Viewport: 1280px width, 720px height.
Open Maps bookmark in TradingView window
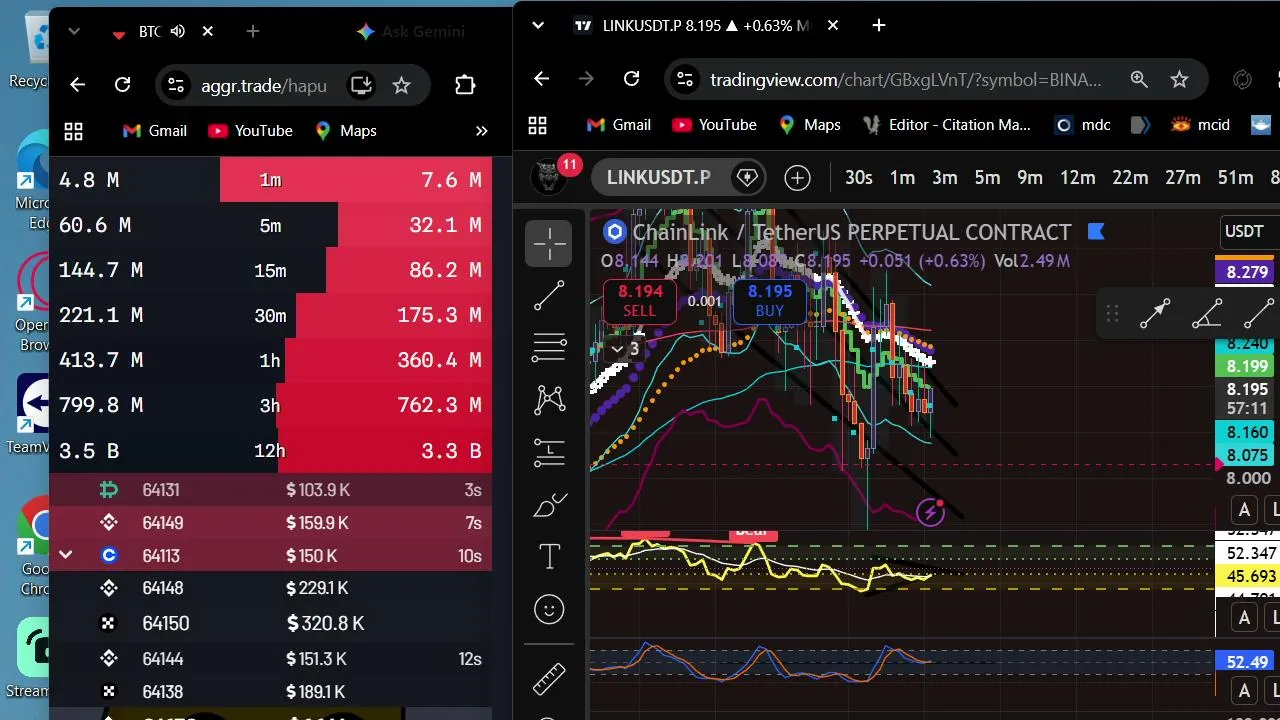pyautogui.click(x=808, y=125)
